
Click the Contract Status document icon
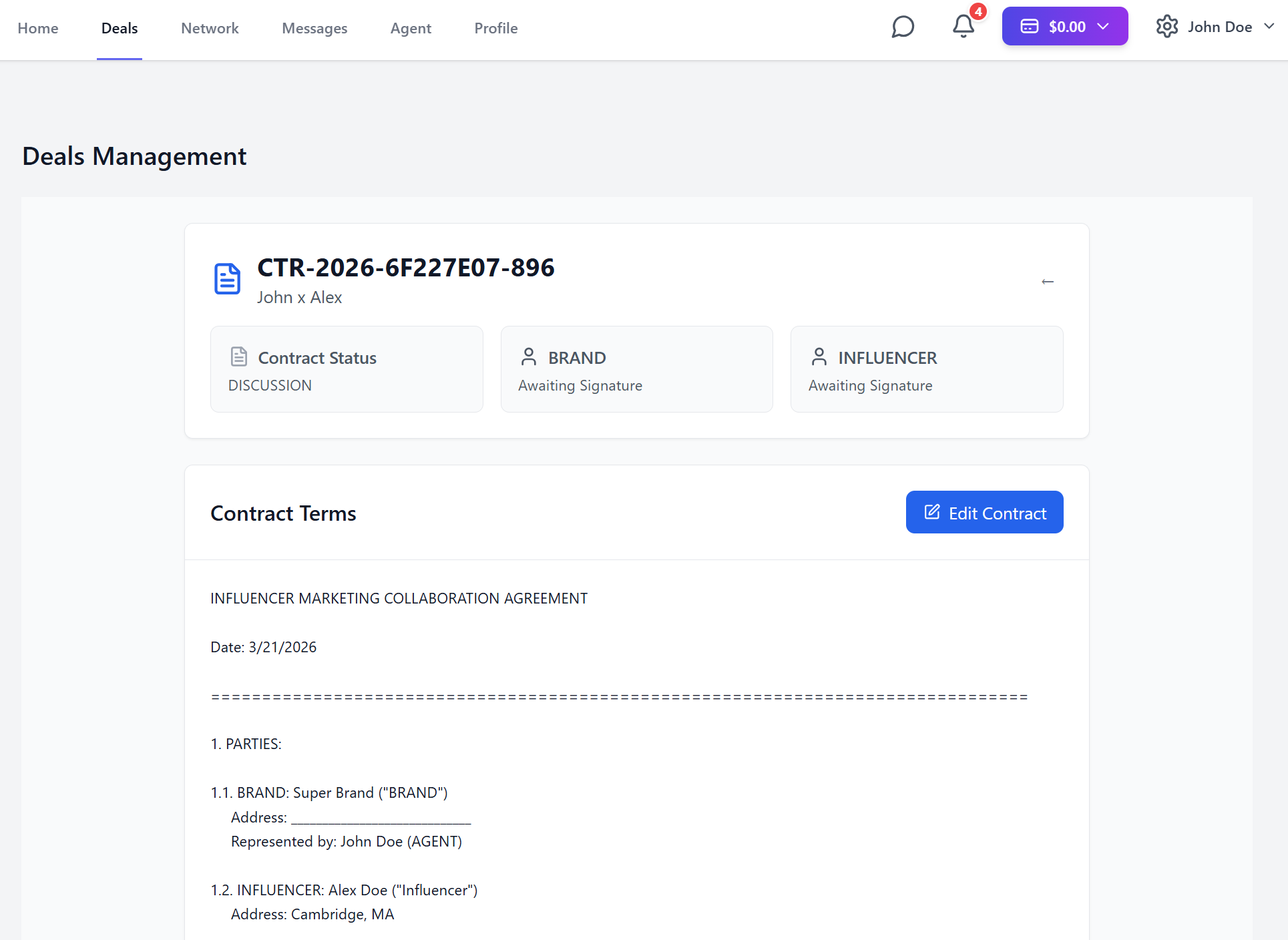click(239, 357)
